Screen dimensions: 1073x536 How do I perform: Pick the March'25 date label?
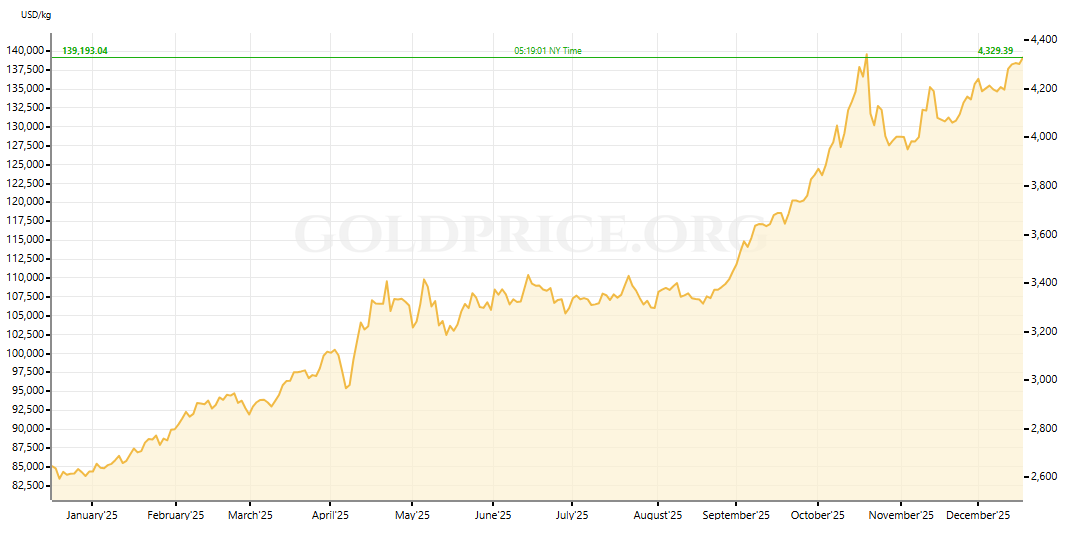tap(250, 515)
